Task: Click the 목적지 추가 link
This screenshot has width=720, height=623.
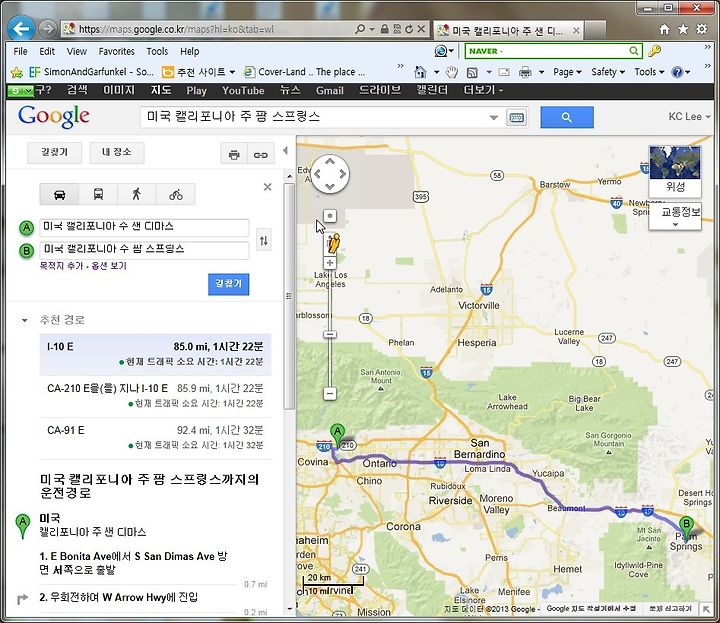Action: coord(61,266)
